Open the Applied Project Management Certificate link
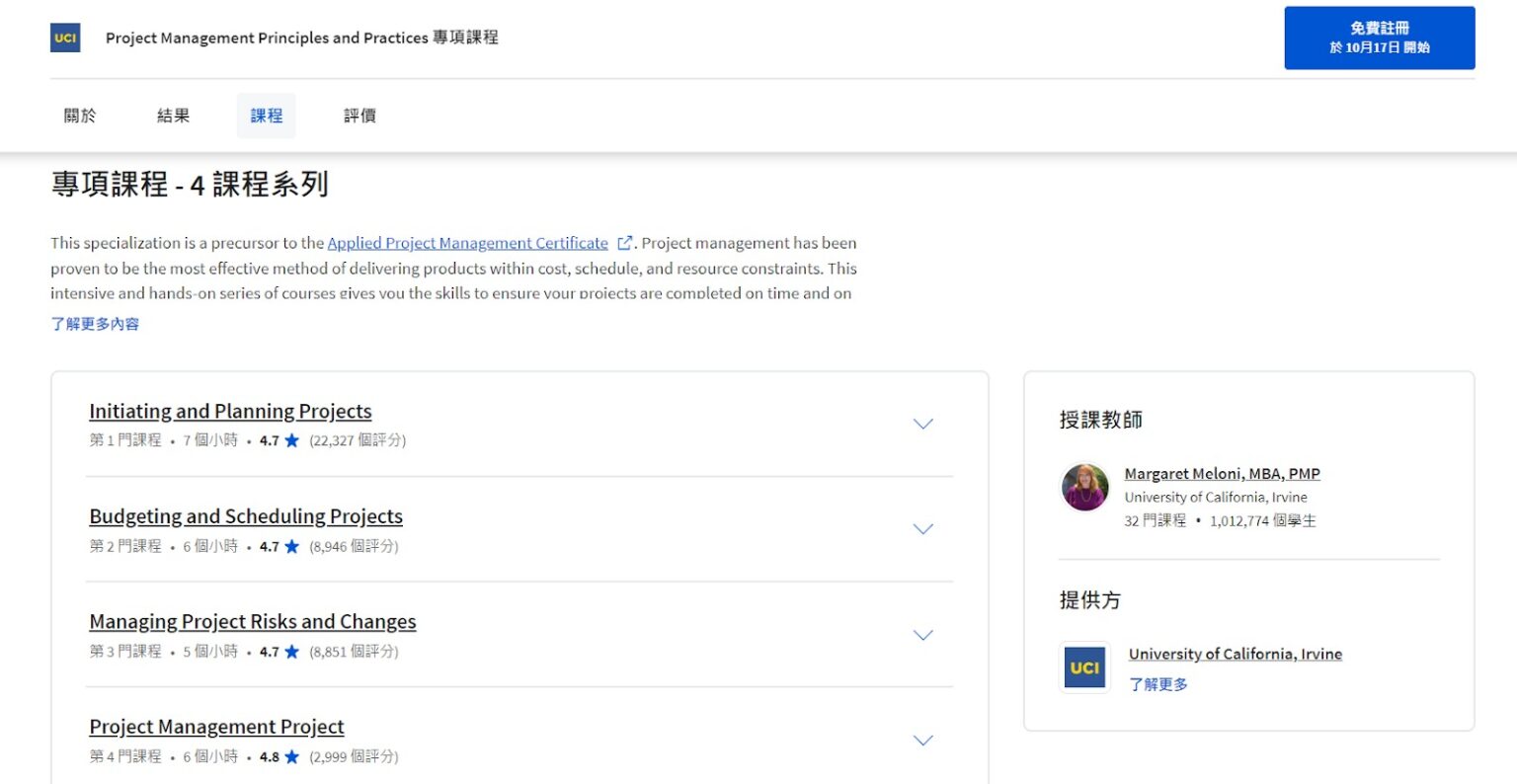 click(465, 242)
